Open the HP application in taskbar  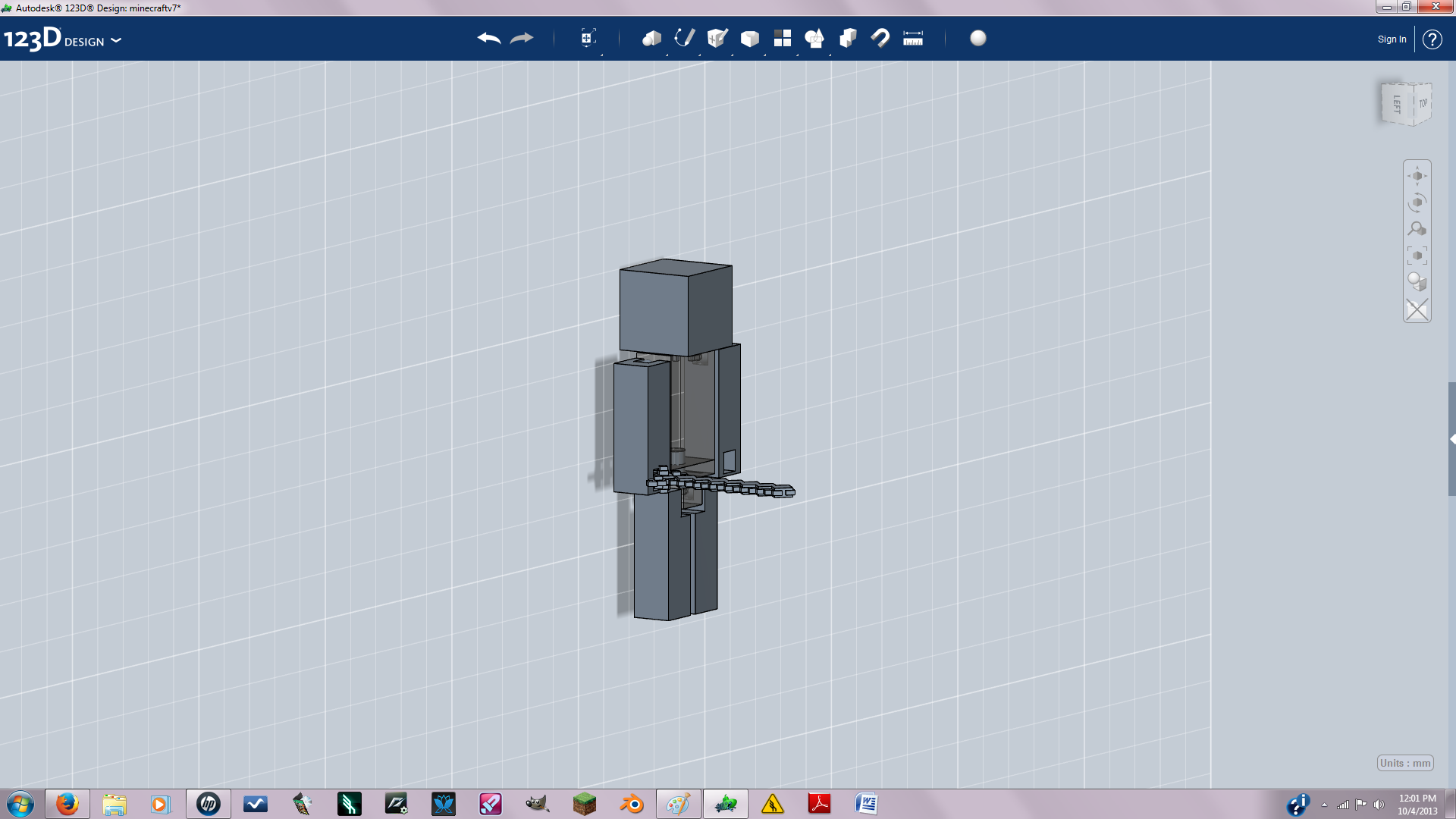[208, 804]
